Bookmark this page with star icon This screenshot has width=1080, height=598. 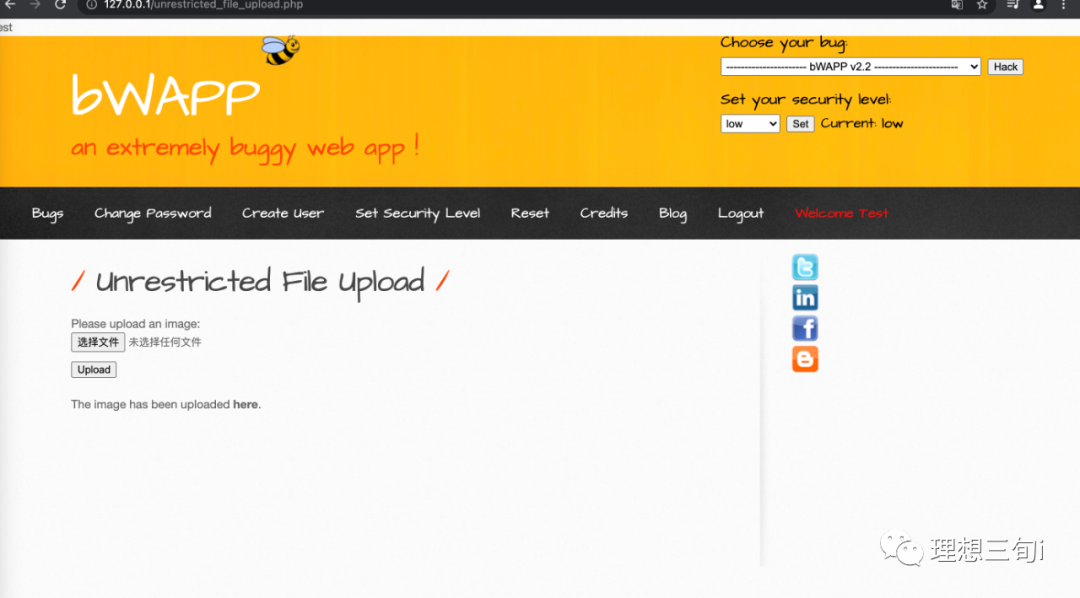point(982,5)
